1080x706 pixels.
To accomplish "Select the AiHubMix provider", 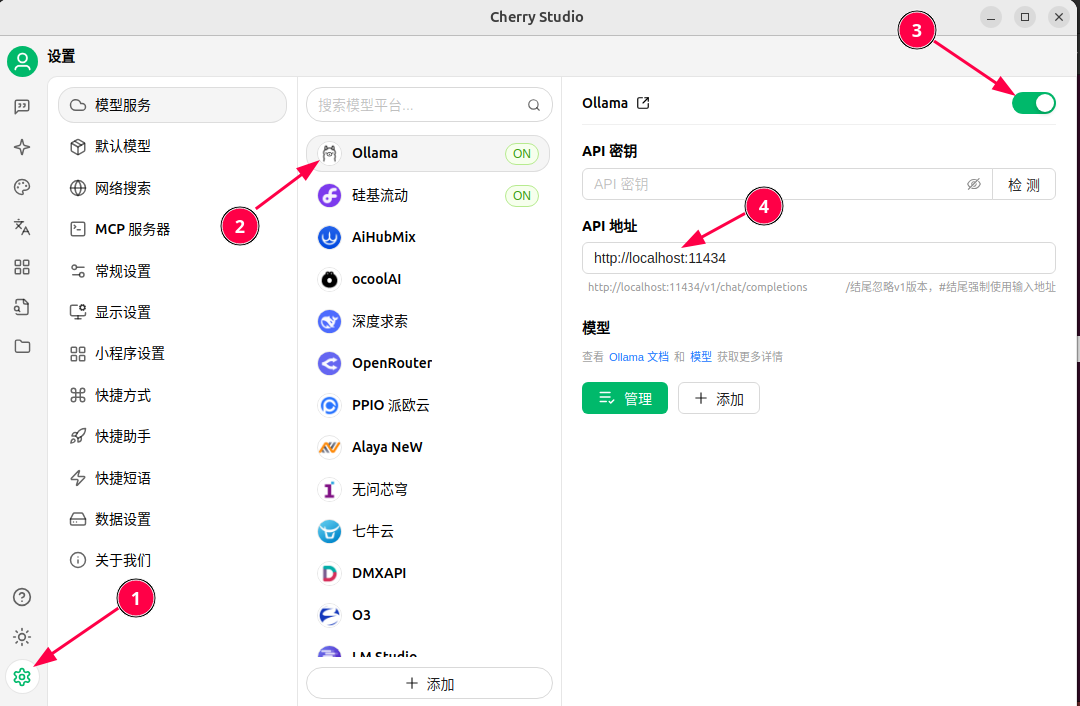I will pyautogui.click(x=428, y=237).
